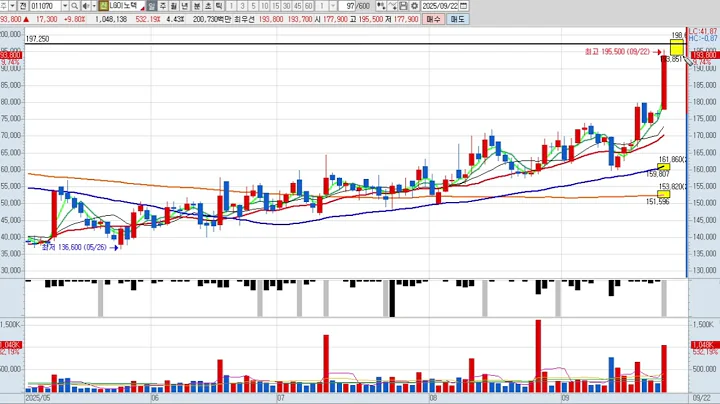
Task: Open the calendar date picker icon
Action: [464, 6]
